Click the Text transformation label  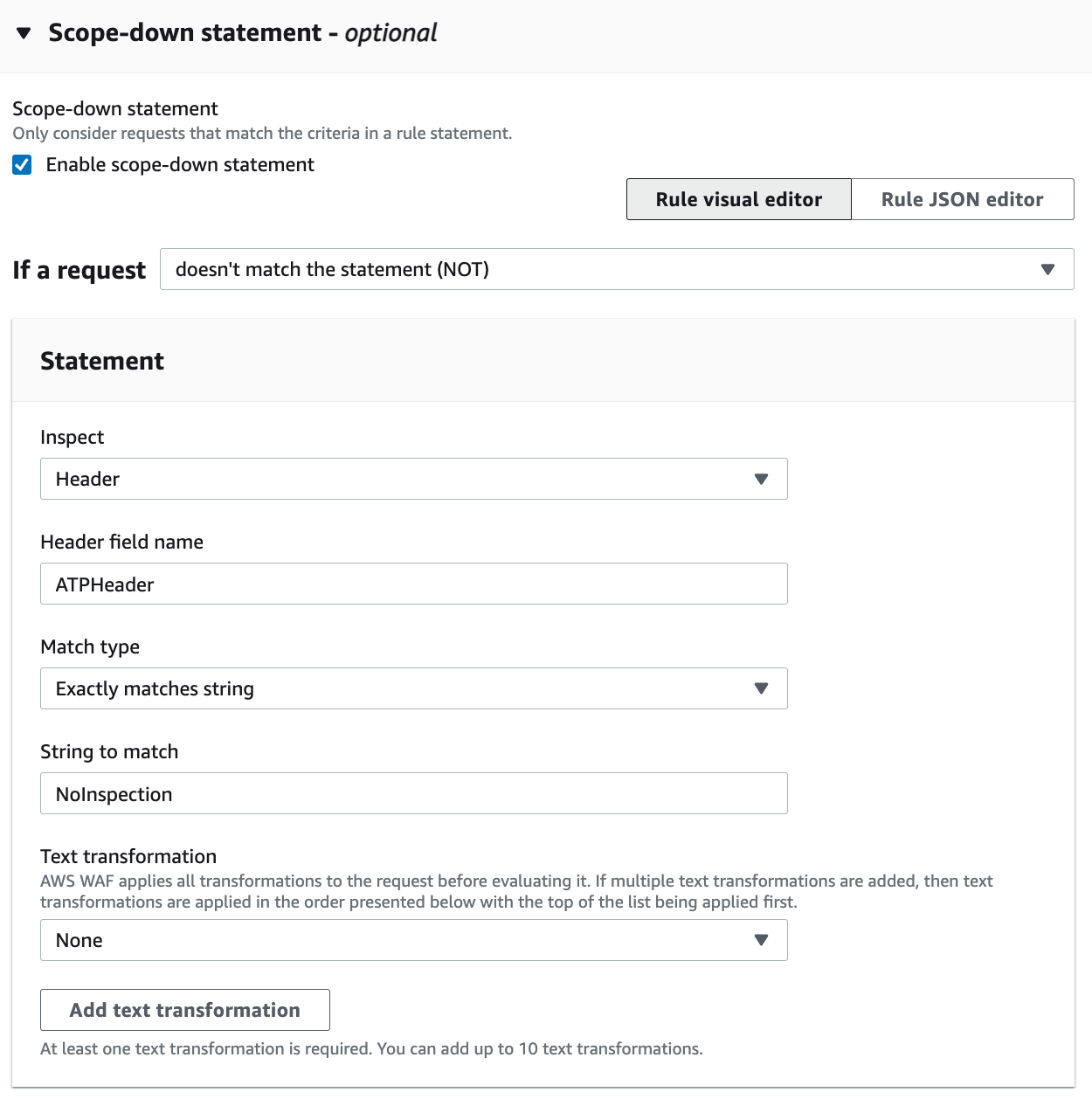pos(128,856)
